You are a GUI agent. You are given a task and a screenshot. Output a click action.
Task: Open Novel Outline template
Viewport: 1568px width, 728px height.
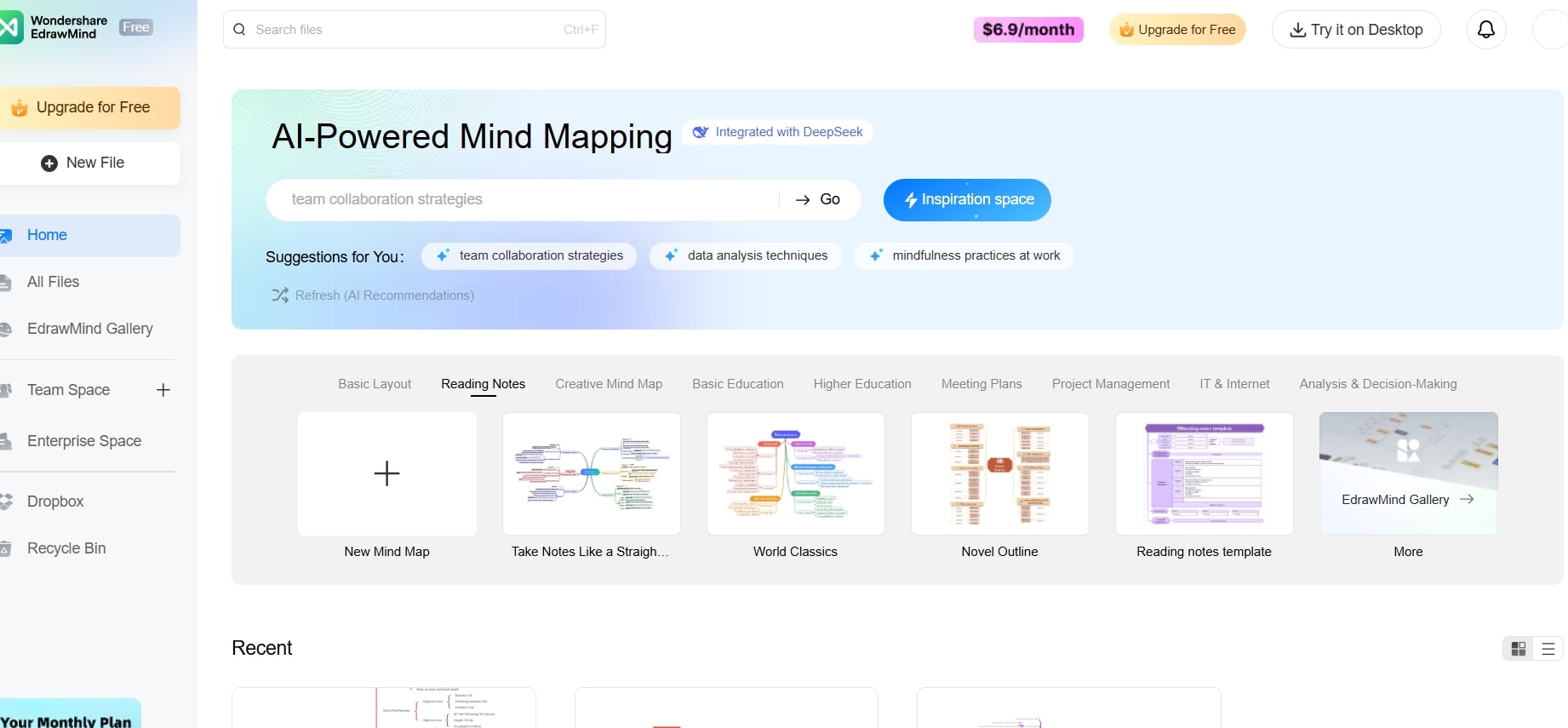click(x=1000, y=474)
